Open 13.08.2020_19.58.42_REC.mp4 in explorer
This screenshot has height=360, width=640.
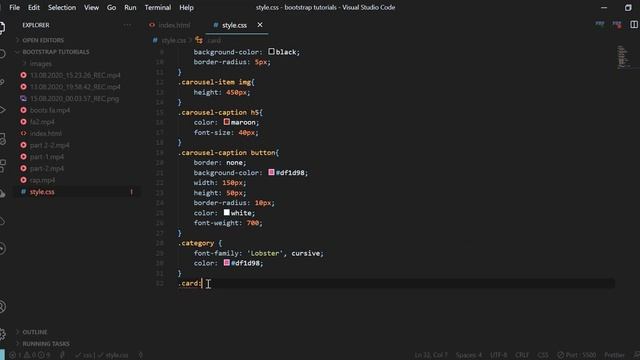(x=75, y=87)
